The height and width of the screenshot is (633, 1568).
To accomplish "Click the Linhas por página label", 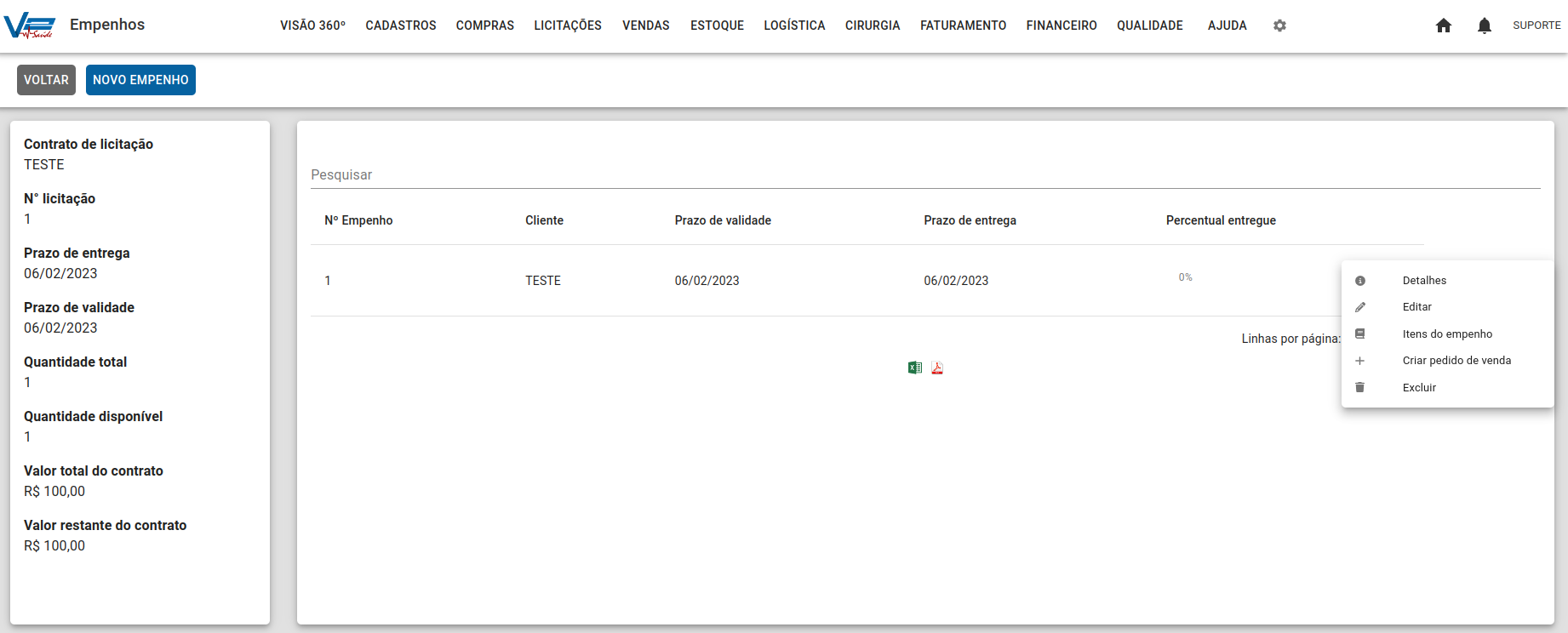I will click(1290, 339).
